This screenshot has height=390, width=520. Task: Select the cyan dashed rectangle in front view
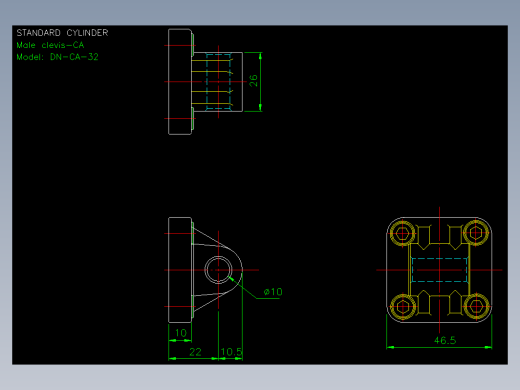pos(439,270)
